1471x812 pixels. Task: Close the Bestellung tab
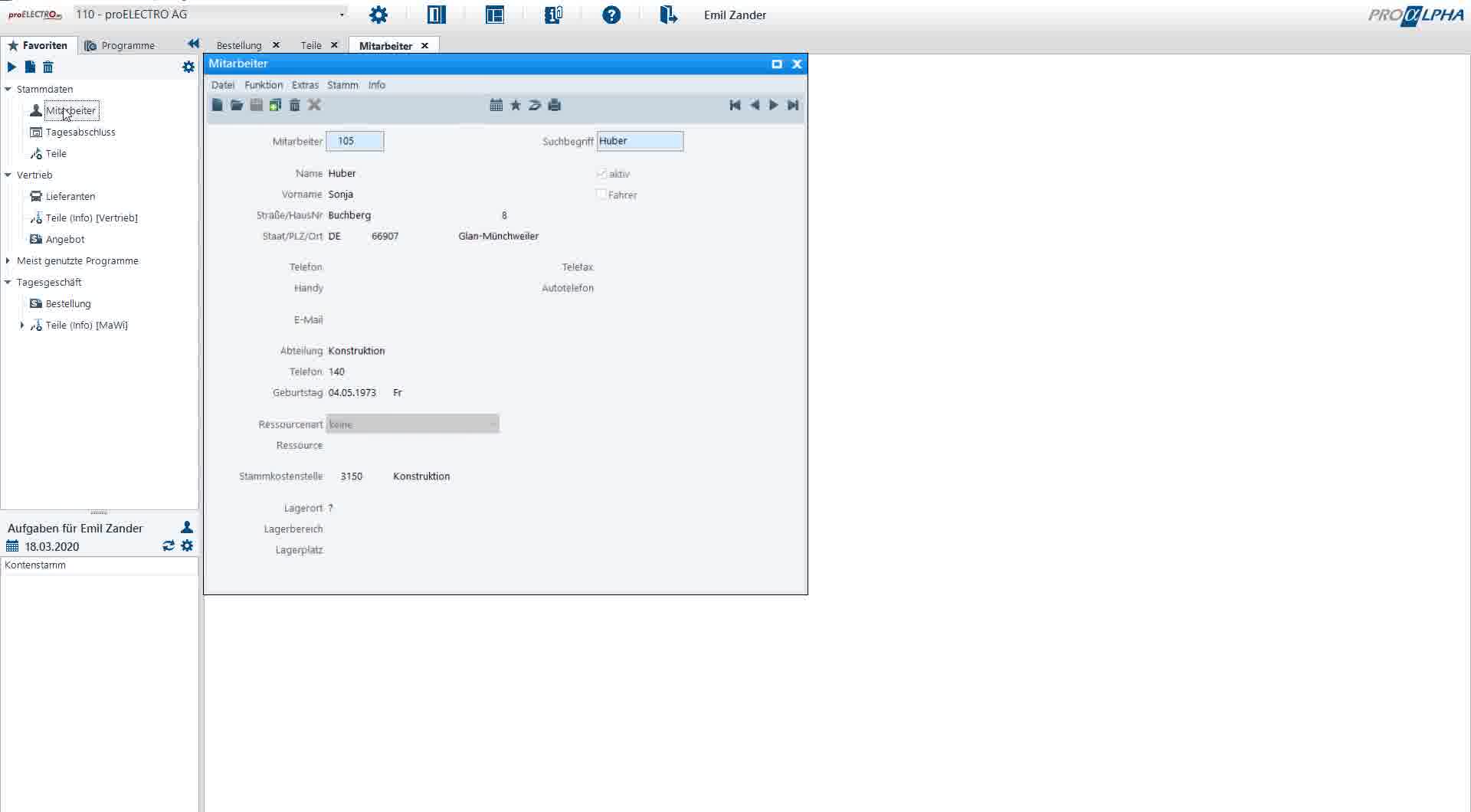(276, 45)
